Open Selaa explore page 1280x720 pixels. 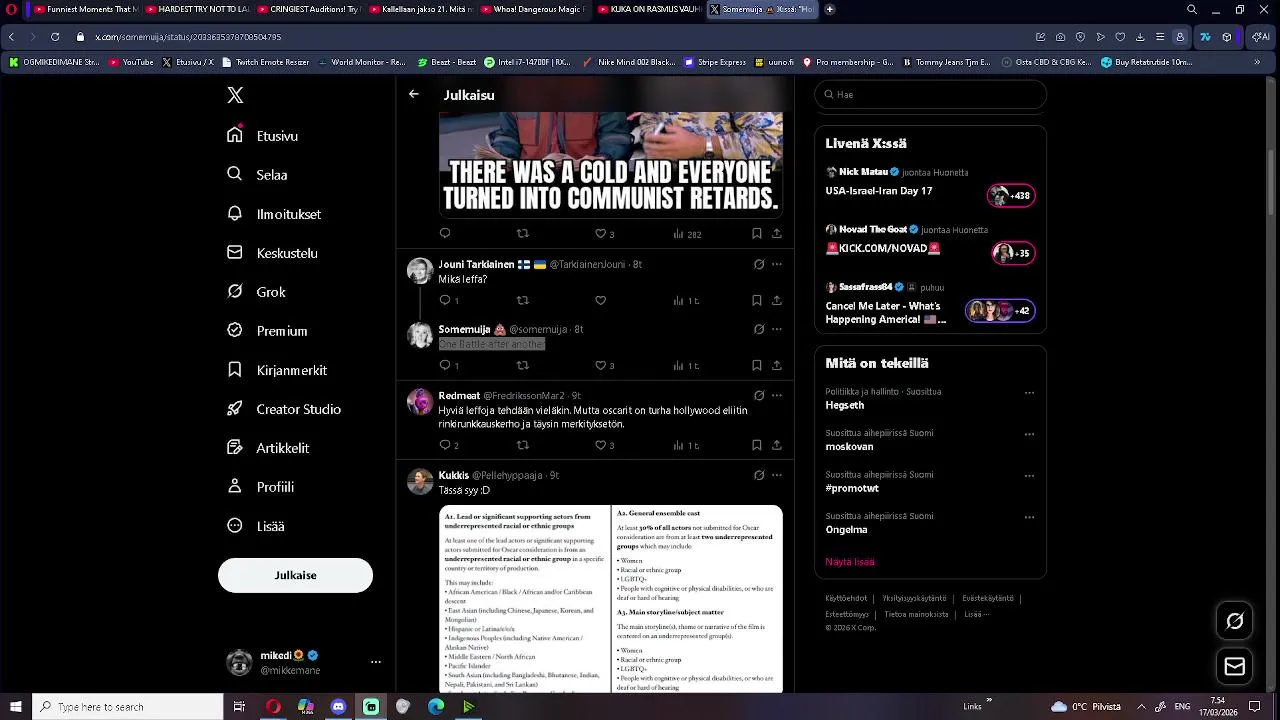click(x=257, y=174)
